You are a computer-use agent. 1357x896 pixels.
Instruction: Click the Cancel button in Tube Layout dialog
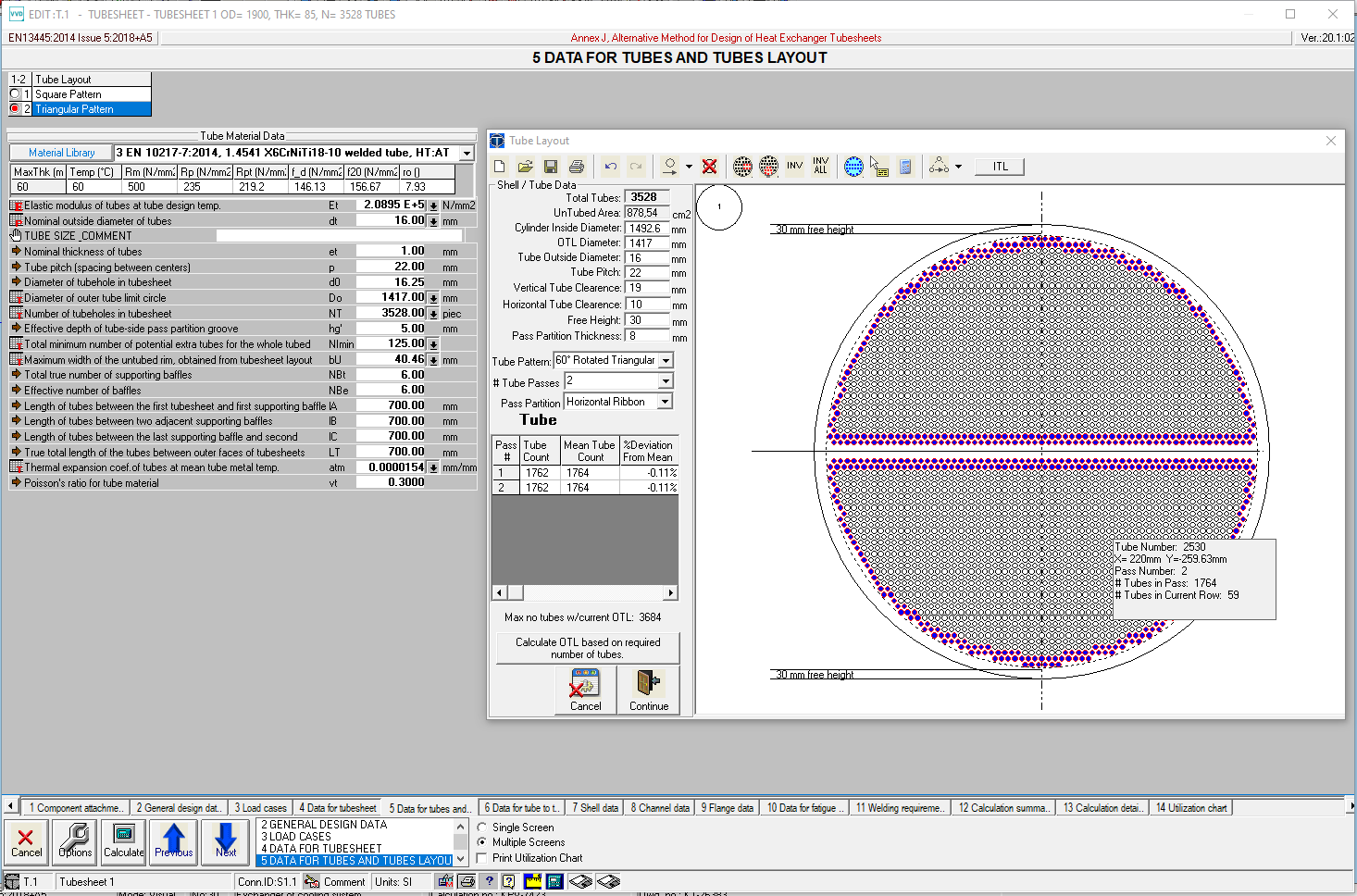(585, 691)
